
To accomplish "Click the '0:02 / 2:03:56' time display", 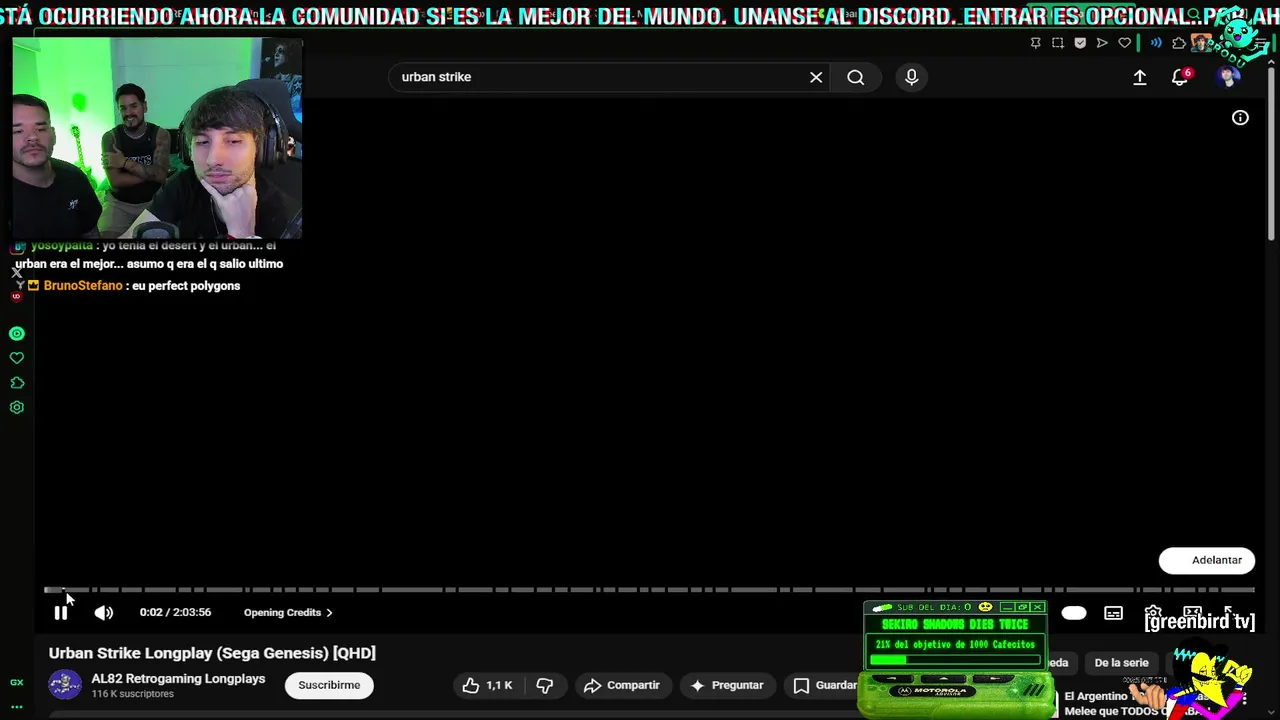I will (175, 612).
